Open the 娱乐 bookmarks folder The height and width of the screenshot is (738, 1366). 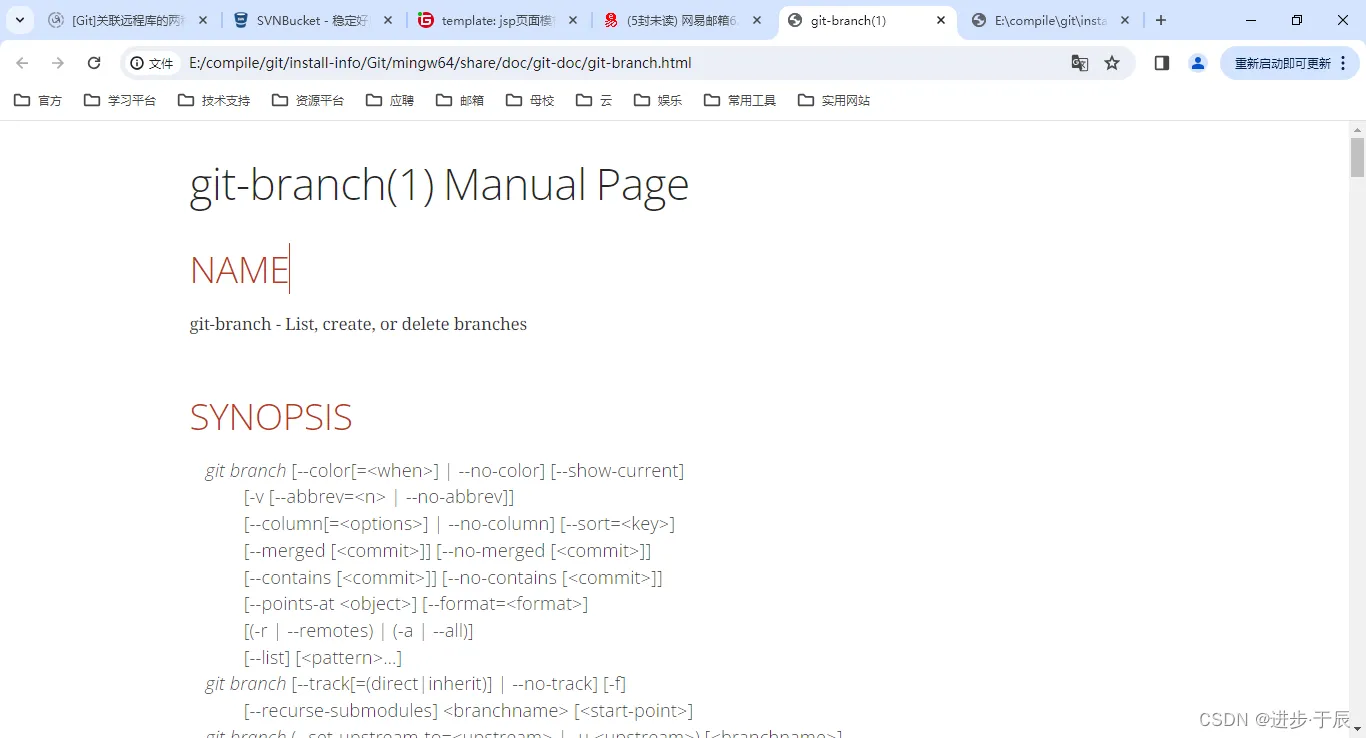(x=658, y=100)
